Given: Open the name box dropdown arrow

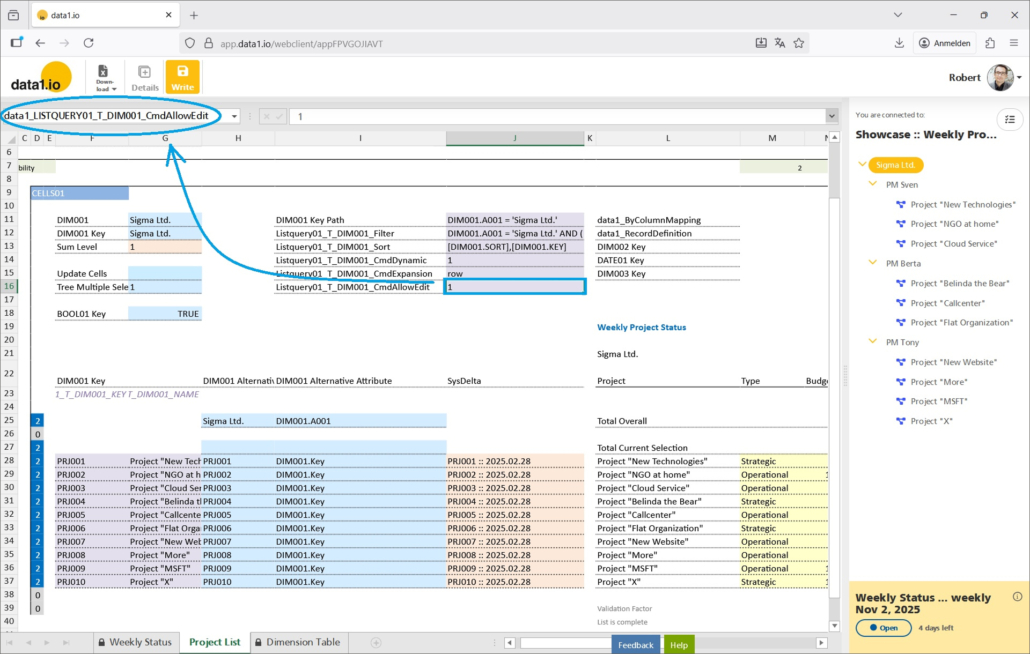Looking at the screenshot, I should [233, 116].
